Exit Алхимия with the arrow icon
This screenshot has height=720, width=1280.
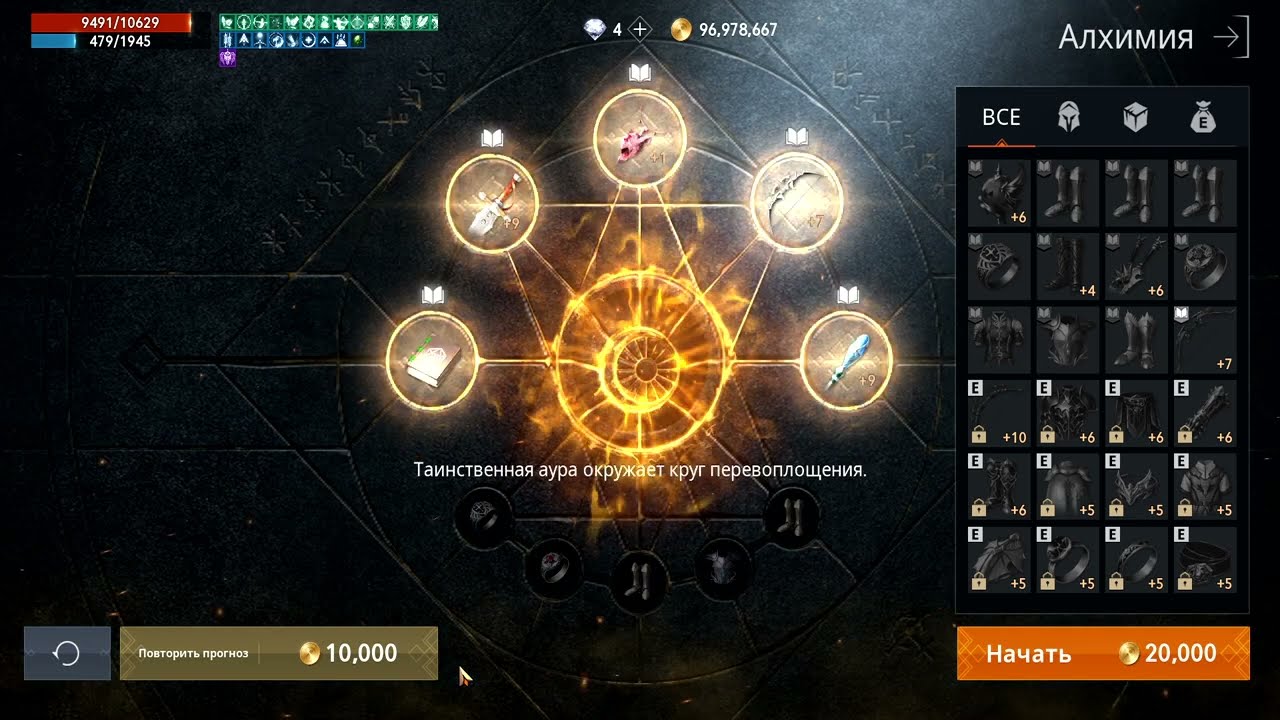1230,37
